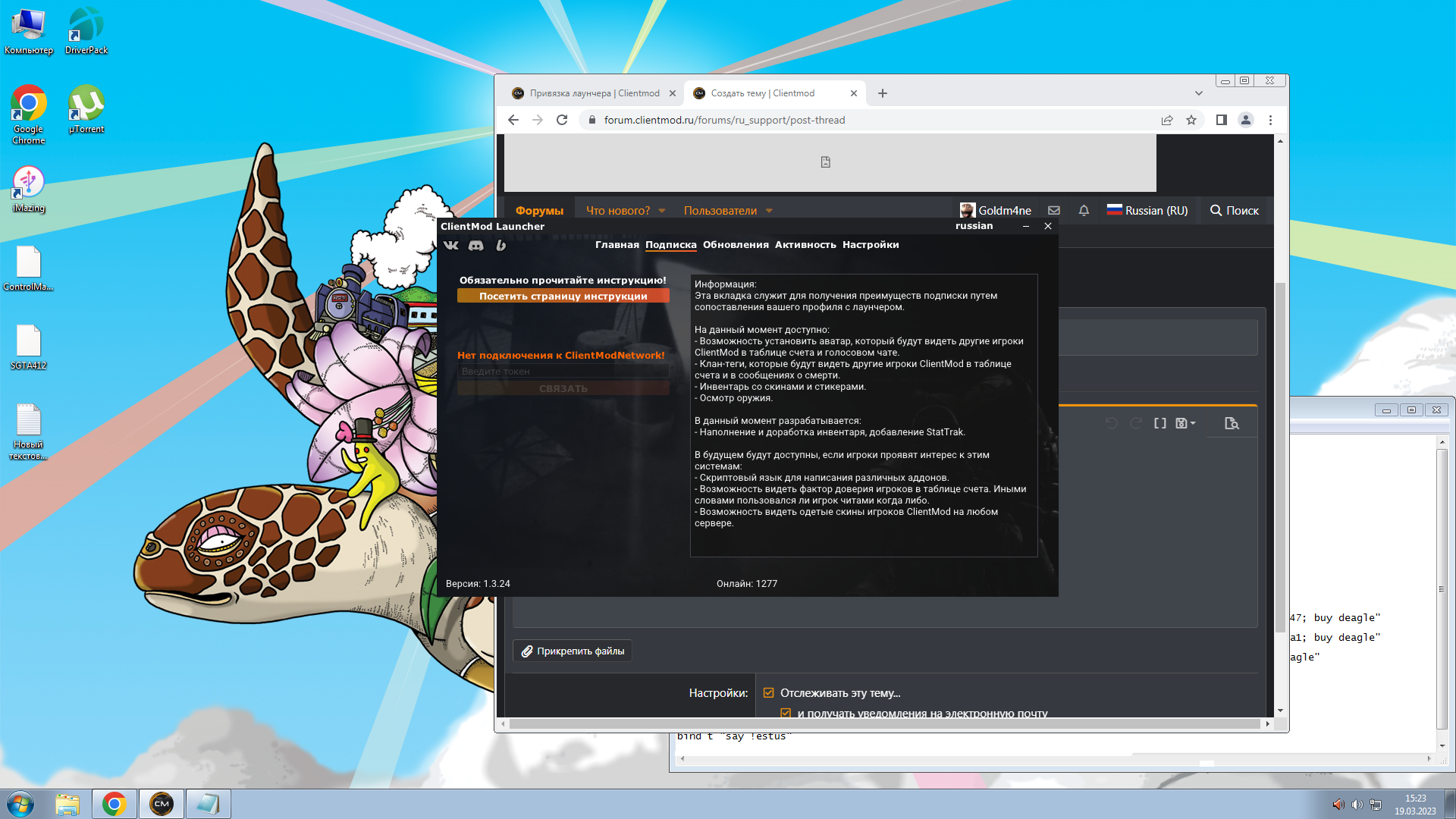
Task: Select the DriverPack desktop icon
Action: click(x=86, y=31)
